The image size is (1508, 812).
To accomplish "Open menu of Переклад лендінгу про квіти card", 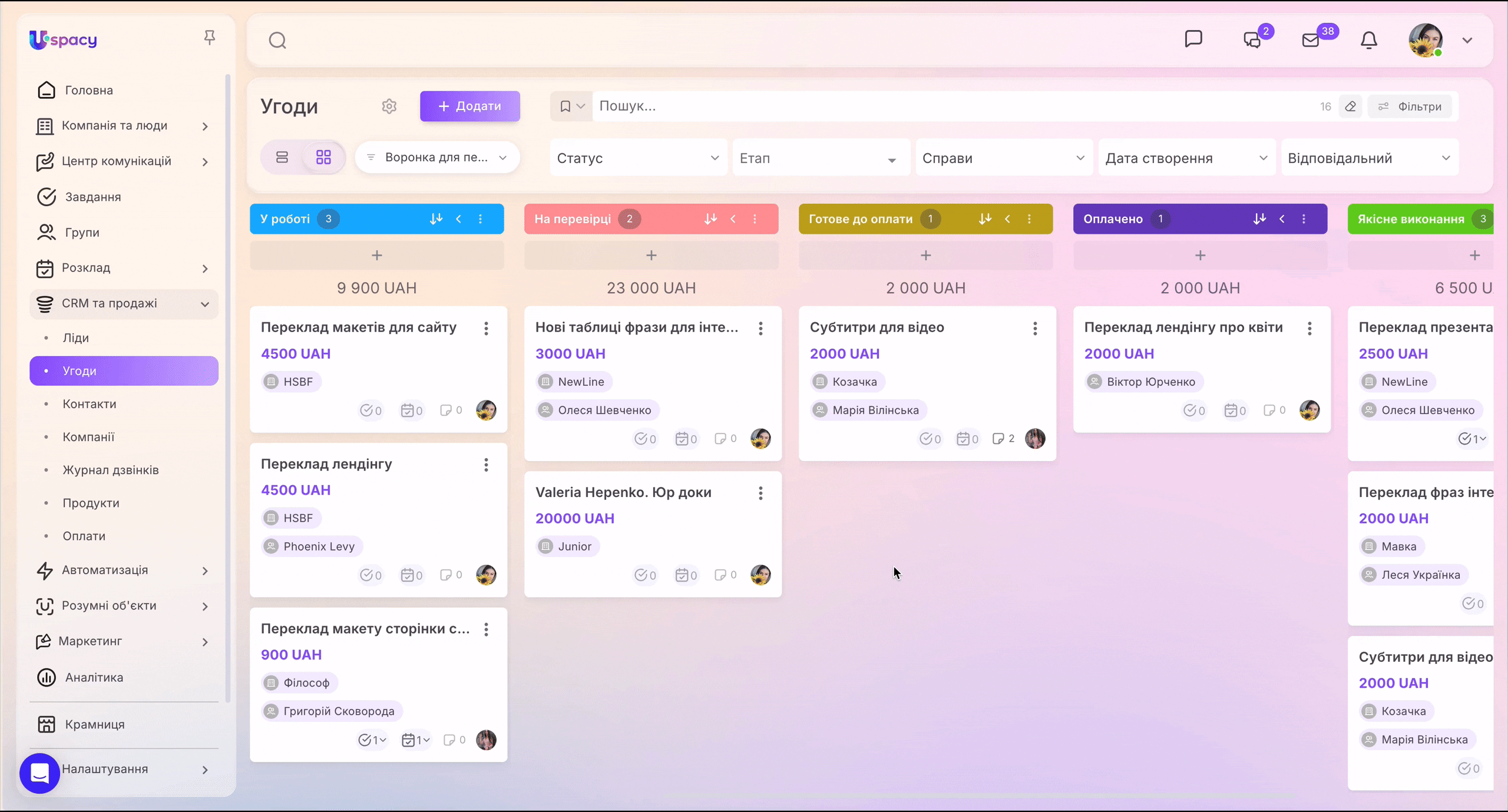I will pos(1309,328).
